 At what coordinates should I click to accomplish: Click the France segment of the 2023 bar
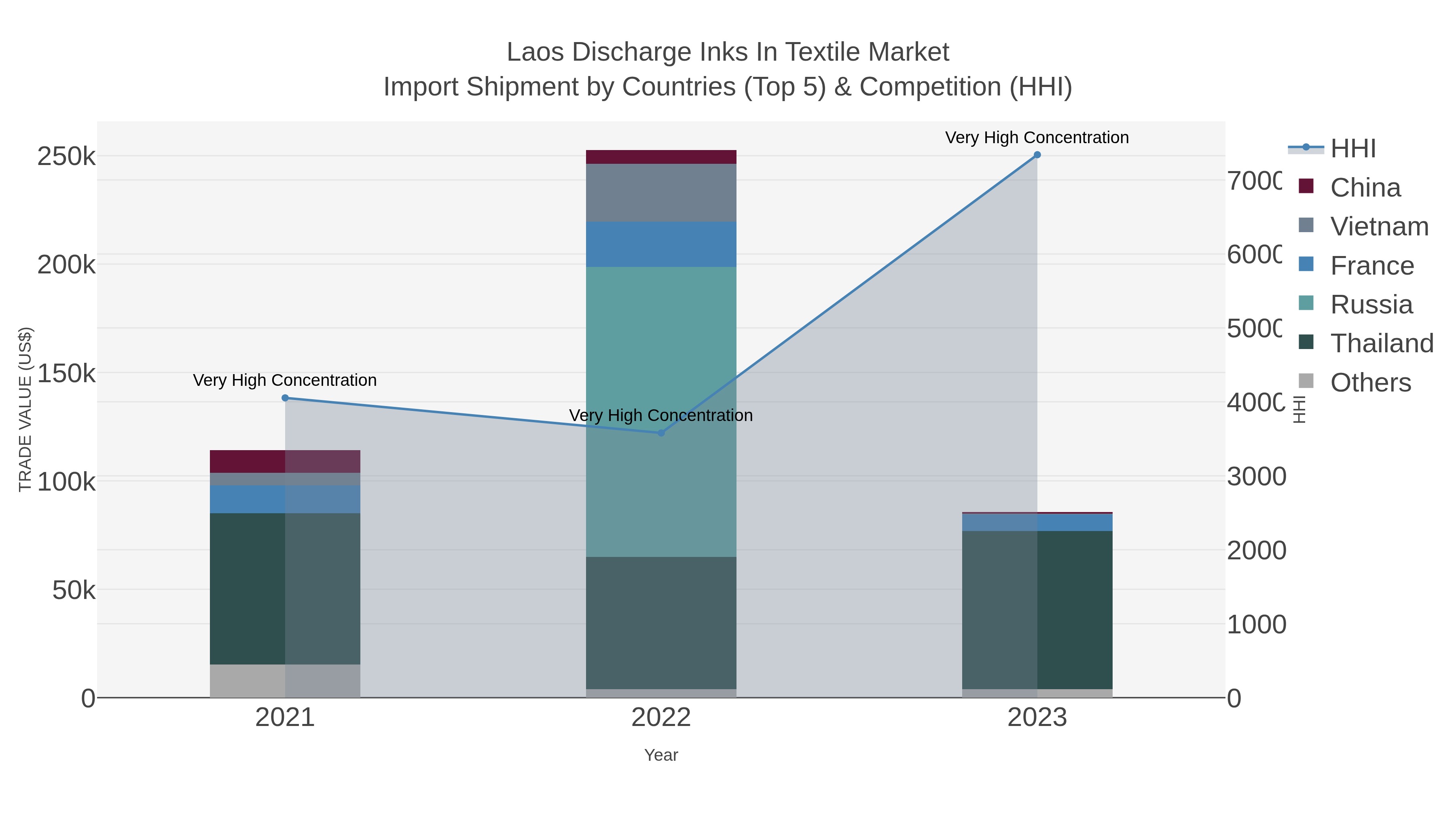click(x=1037, y=522)
